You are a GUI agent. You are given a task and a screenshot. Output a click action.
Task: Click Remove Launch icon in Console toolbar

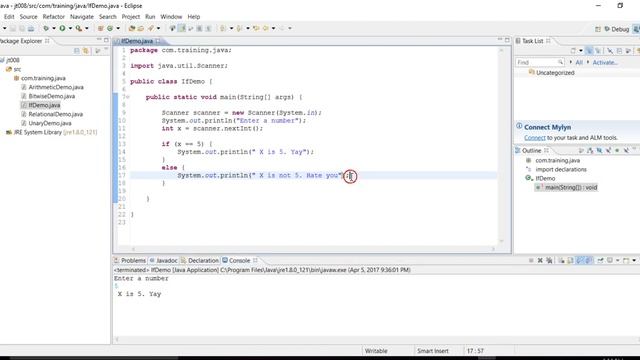540,260
